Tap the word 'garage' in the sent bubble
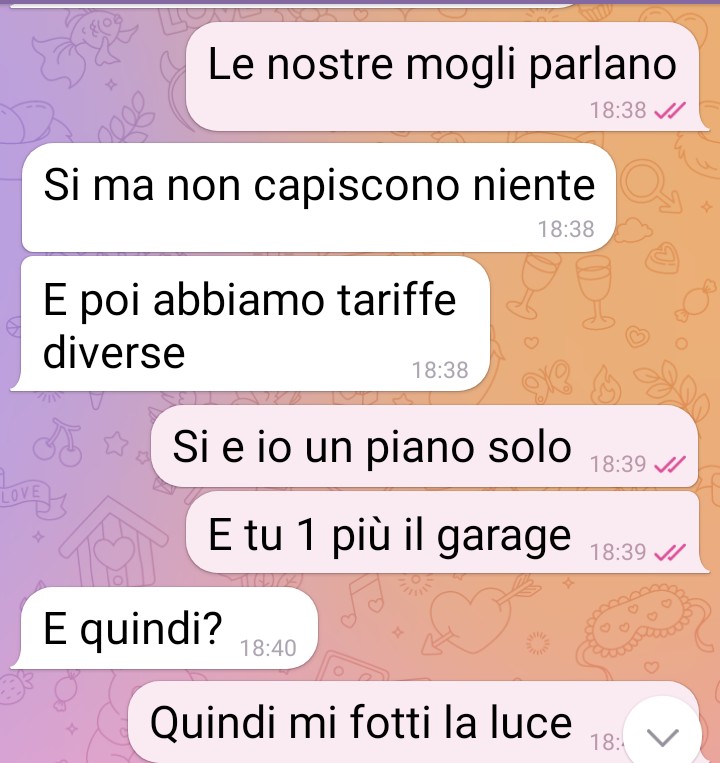Viewport: 720px width, 763px height. point(504,537)
